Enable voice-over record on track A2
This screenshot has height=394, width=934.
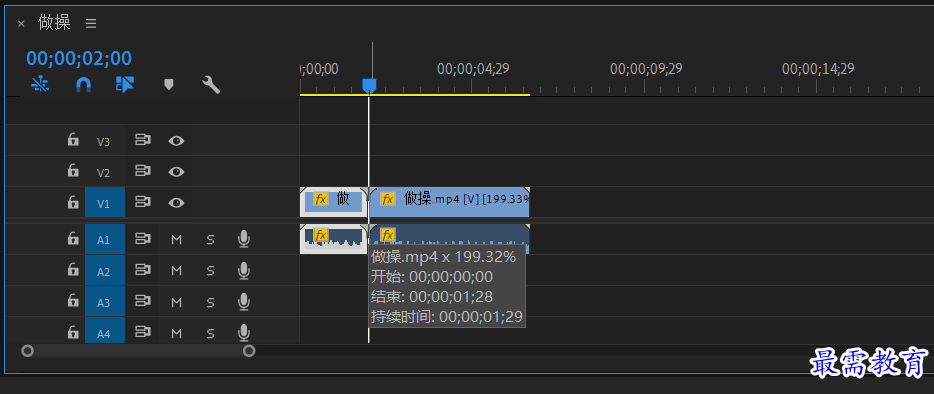243,271
